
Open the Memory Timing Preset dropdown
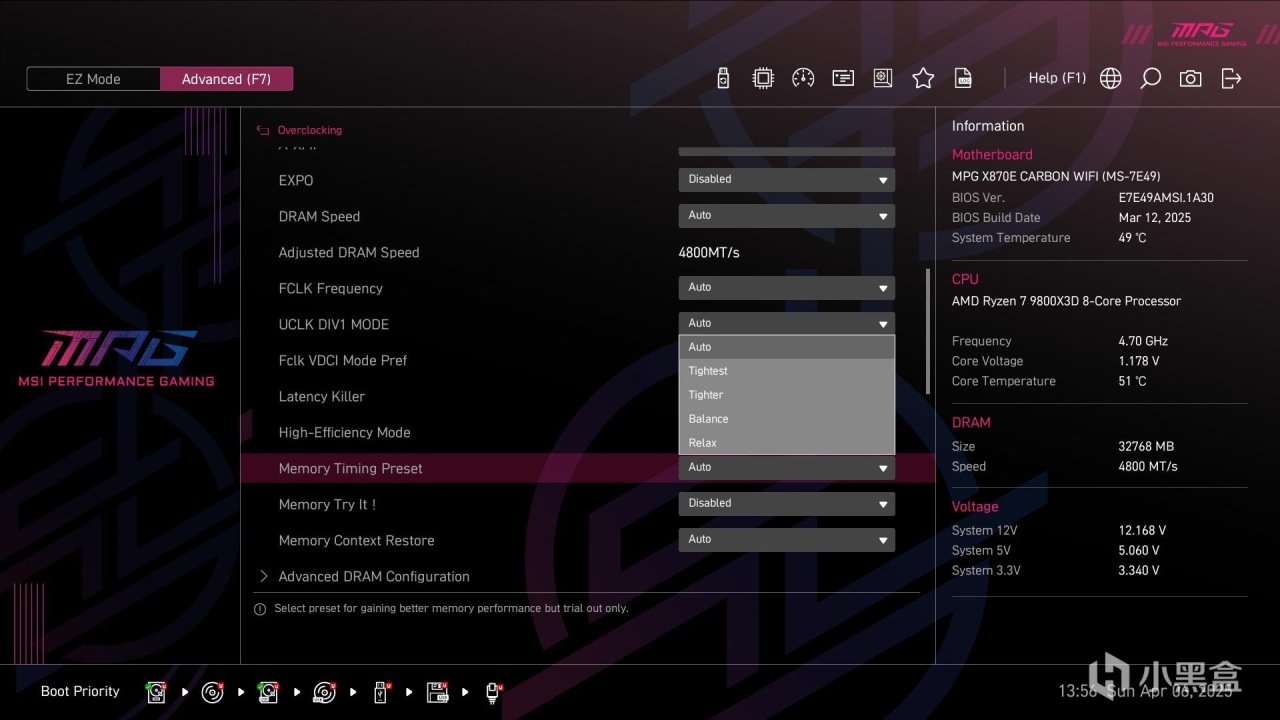[787, 468]
